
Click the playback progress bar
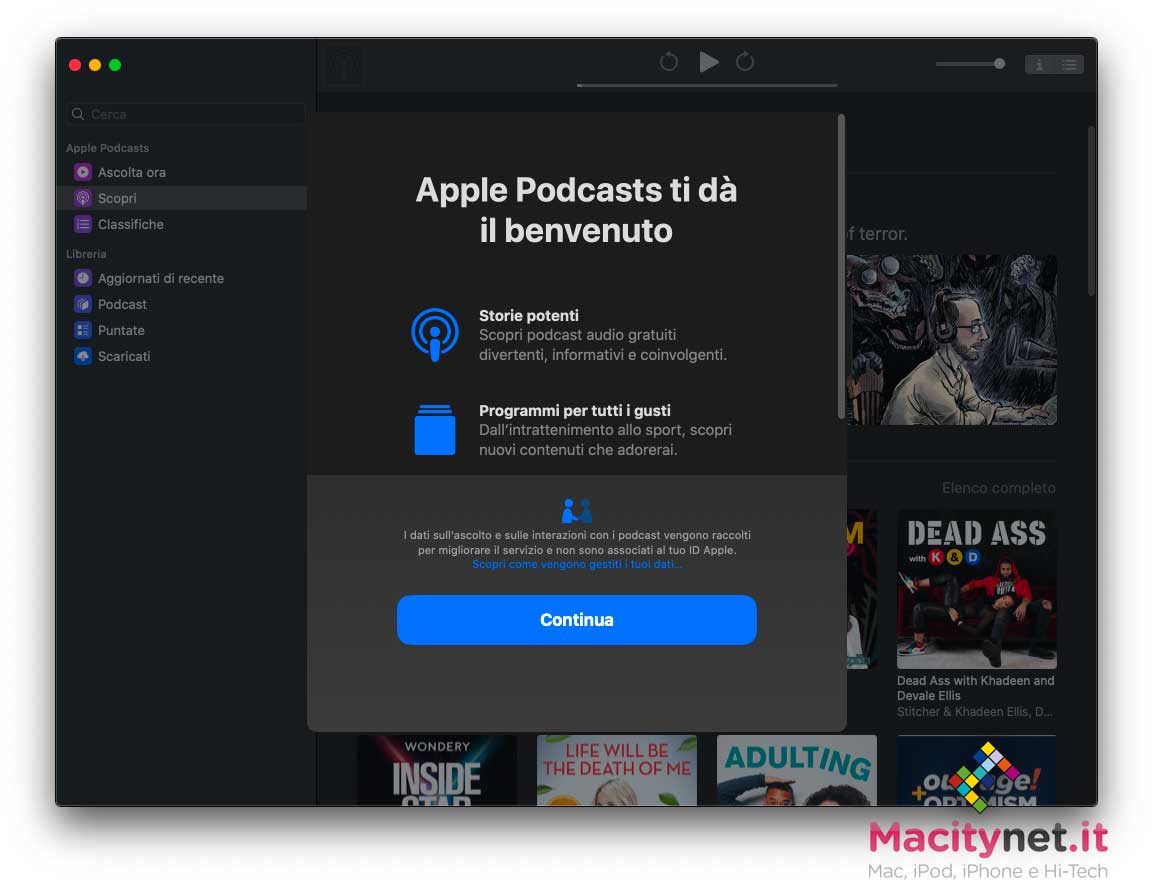click(x=707, y=85)
